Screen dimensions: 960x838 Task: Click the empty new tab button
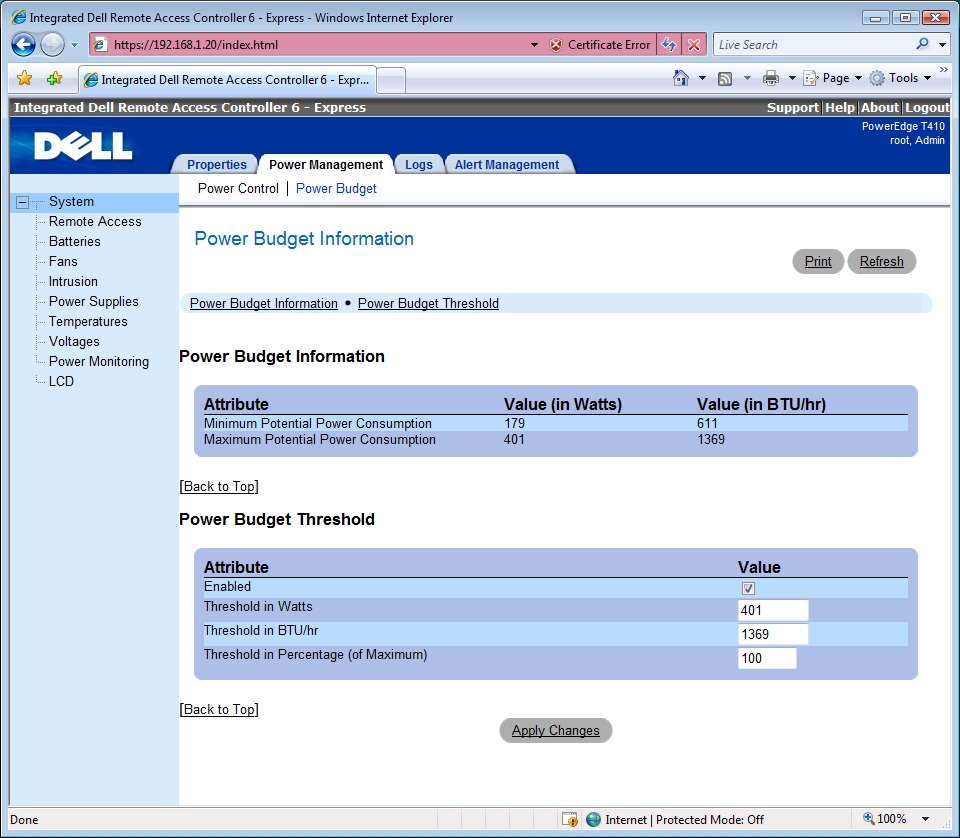click(391, 80)
